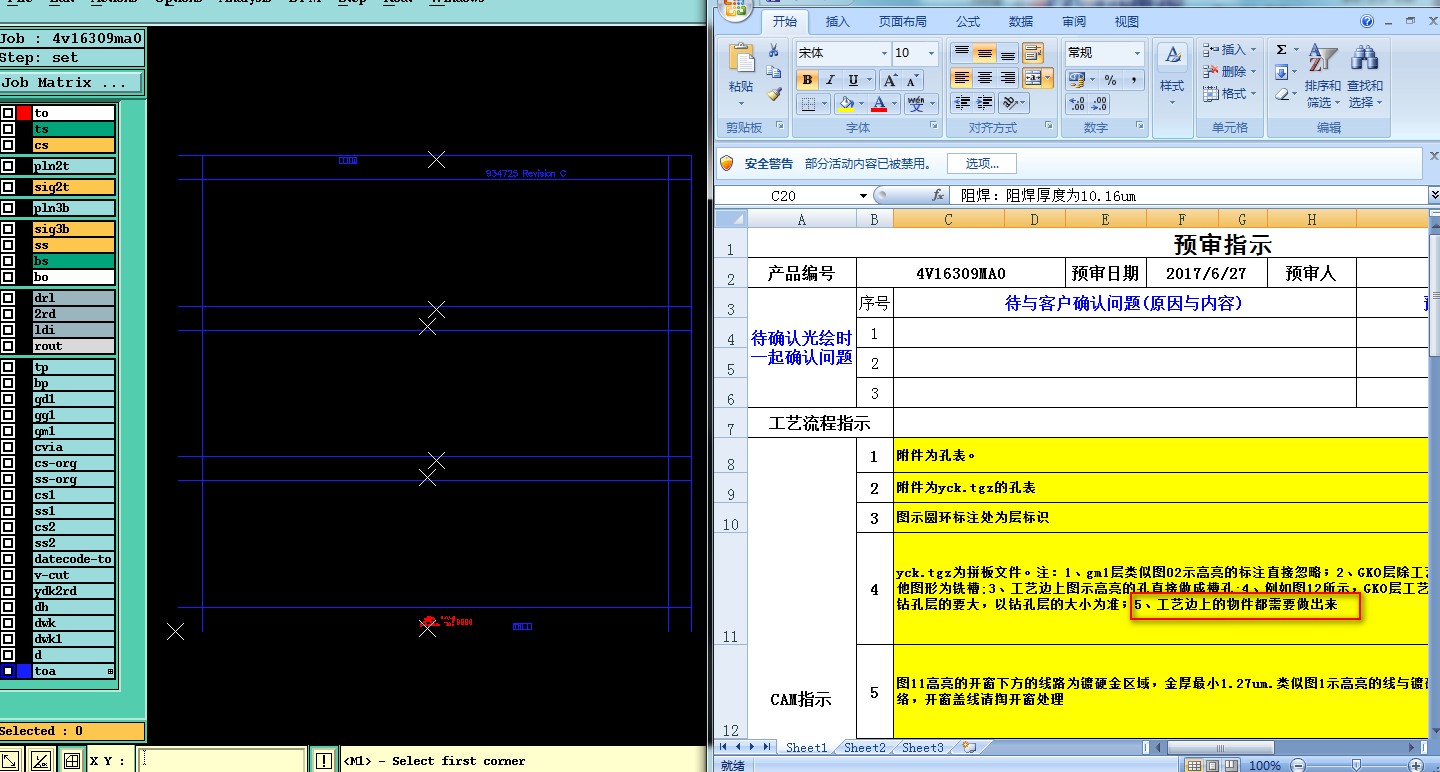Screen dimensions: 1440x772
Task: Toggle checkbox for layer pln2t
Action: click(8, 166)
